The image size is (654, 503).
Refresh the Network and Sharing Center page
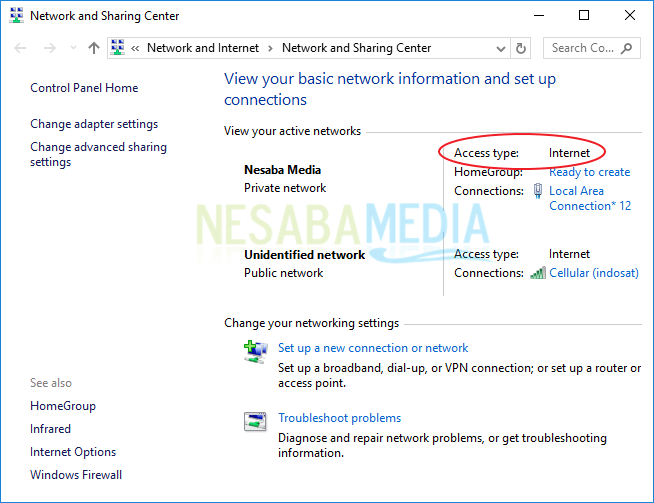coord(520,48)
